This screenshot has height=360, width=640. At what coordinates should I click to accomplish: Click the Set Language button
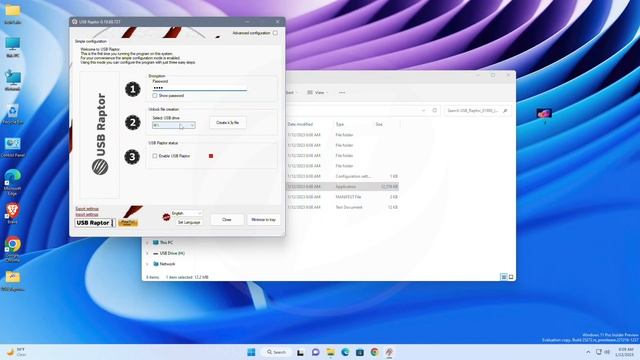(x=189, y=222)
